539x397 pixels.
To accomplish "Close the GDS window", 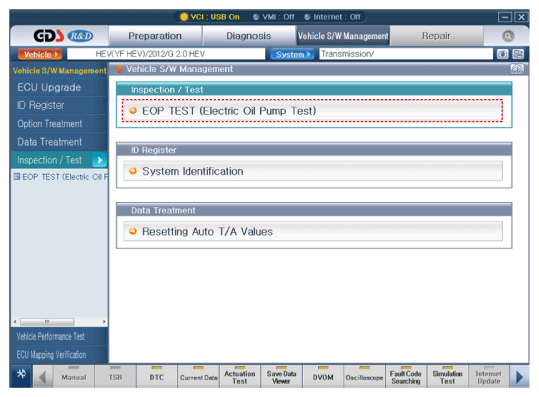I will [x=521, y=17].
